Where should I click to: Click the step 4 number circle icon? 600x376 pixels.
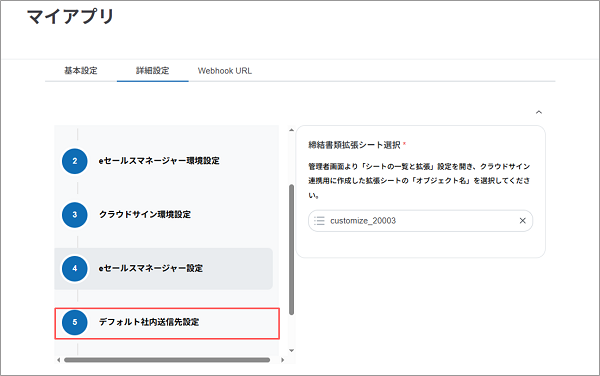pyautogui.click(x=75, y=269)
